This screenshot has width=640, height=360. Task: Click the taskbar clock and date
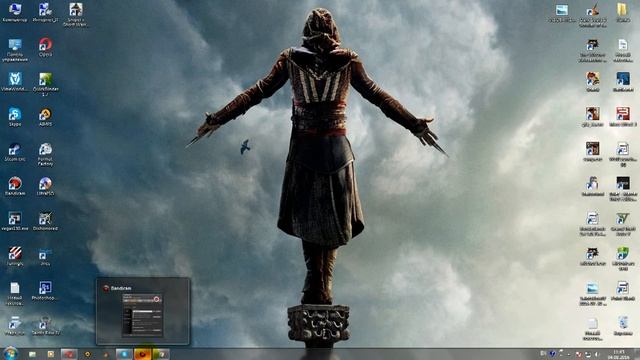pos(618,354)
